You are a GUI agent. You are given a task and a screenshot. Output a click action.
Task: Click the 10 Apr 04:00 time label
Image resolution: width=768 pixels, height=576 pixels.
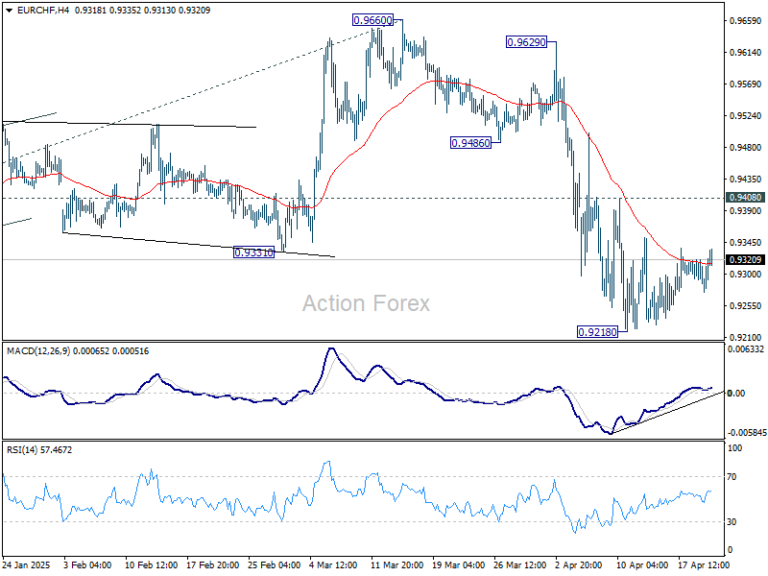(x=642, y=565)
